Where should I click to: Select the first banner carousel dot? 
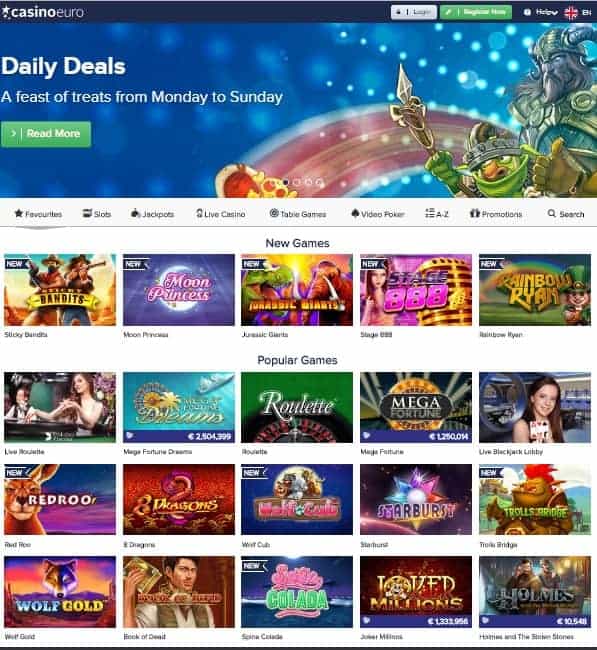286,182
